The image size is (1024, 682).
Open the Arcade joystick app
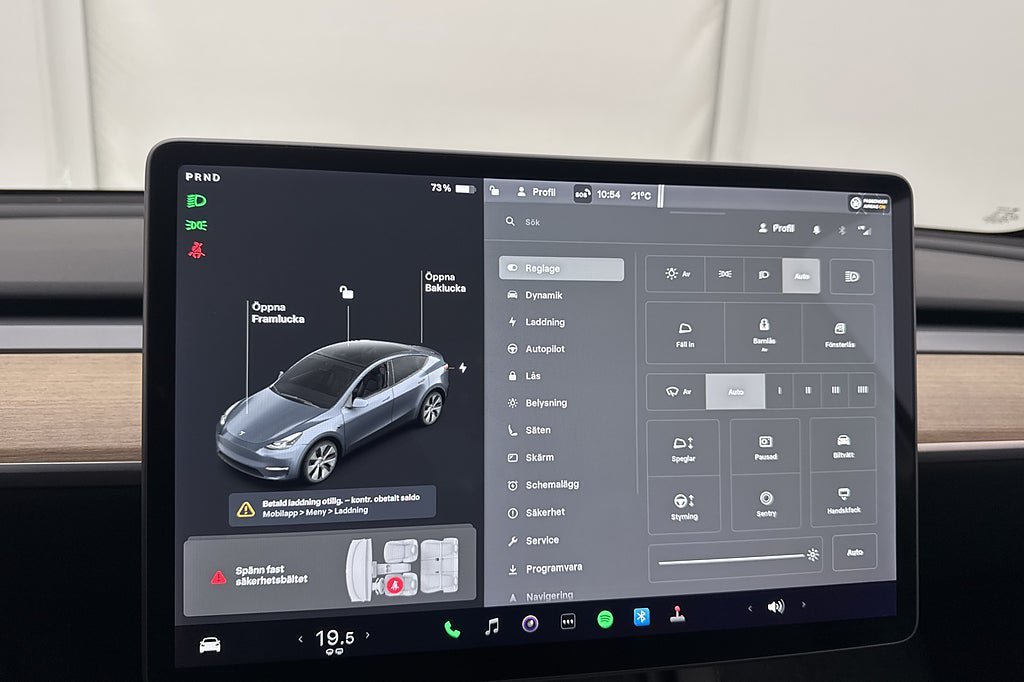coord(677,614)
